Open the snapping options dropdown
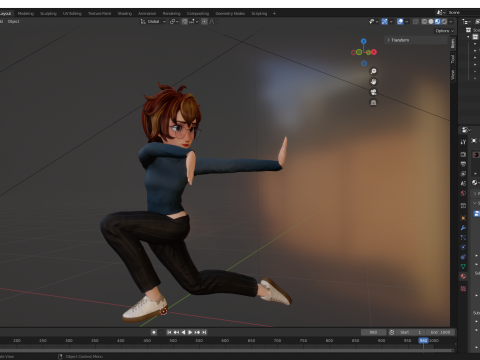The image size is (480, 360). click(194, 21)
